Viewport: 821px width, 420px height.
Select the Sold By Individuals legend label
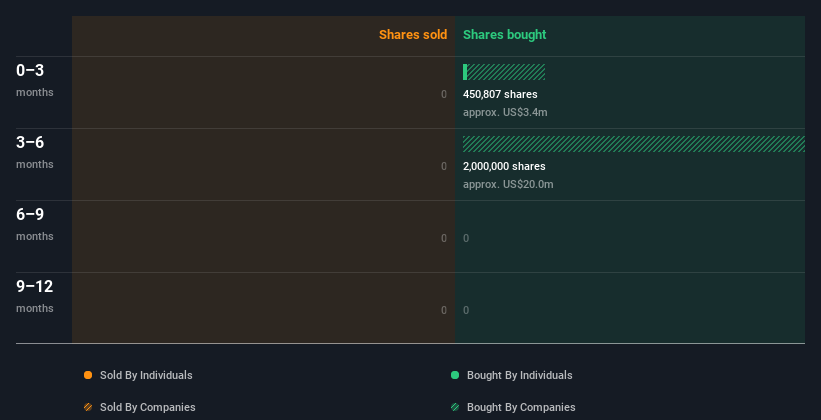click(146, 375)
